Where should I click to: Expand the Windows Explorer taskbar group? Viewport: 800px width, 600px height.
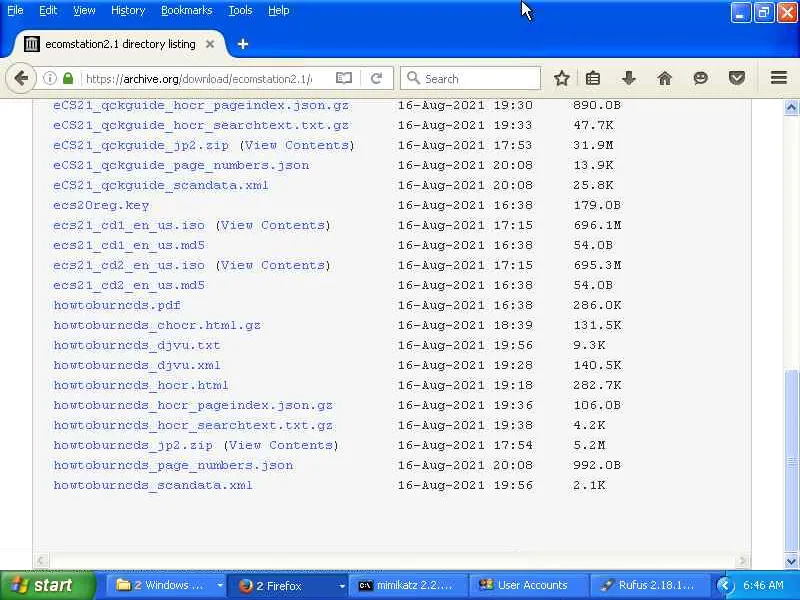[219, 586]
